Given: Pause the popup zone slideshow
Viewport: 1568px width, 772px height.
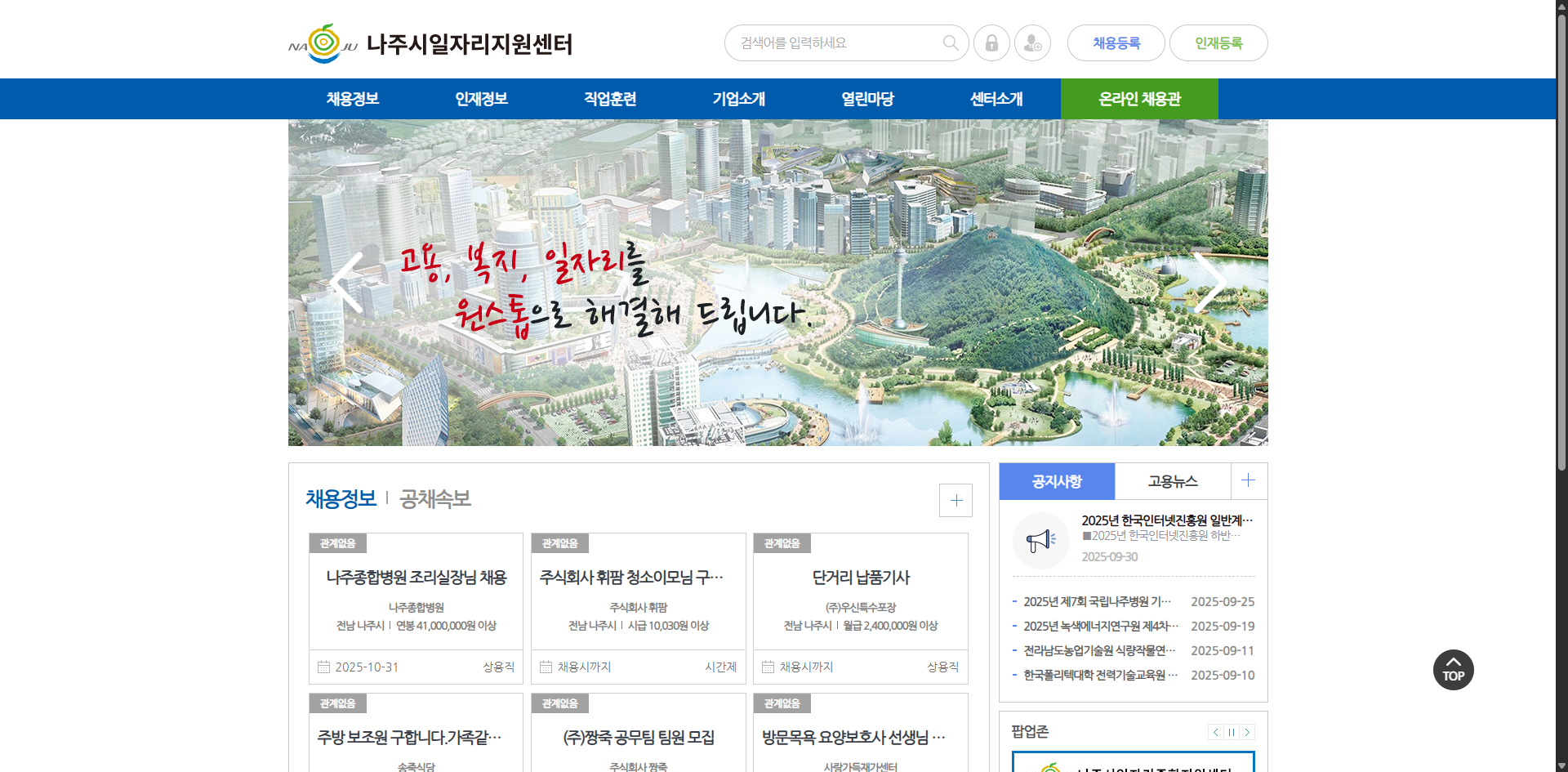Looking at the screenshot, I should point(1232,732).
